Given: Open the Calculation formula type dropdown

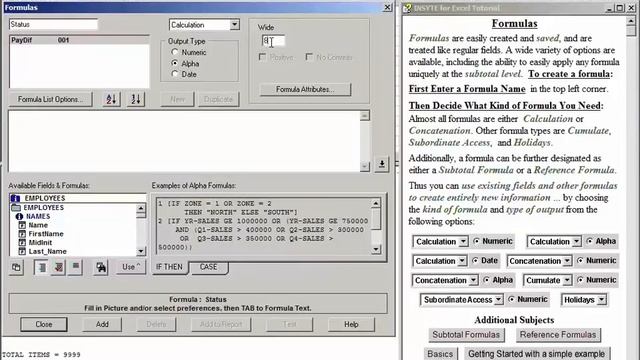Looking at the screenshot, I should [234, 25].
